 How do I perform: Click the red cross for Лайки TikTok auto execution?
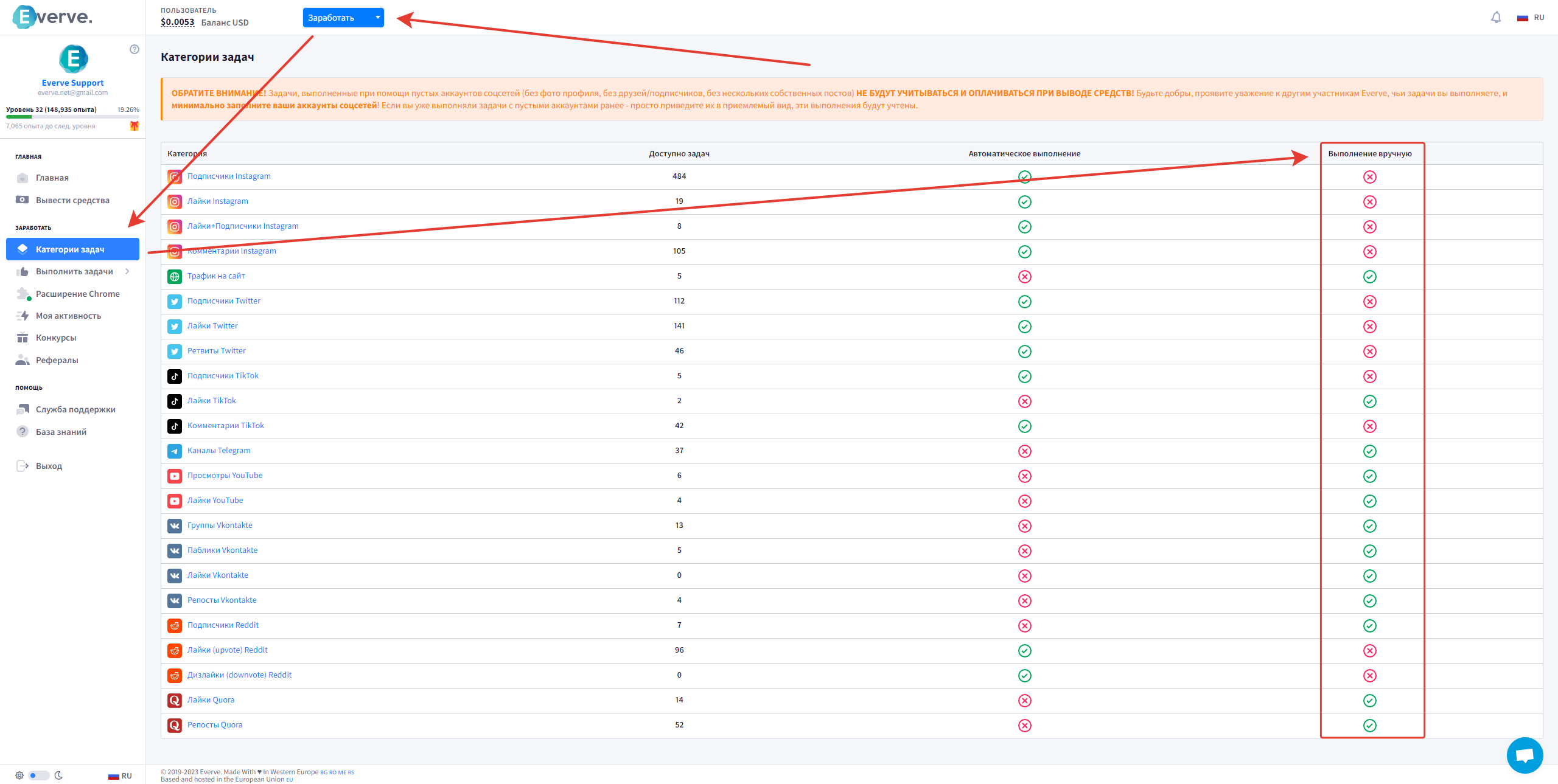pyautogui.click(x=1025, y=401)
